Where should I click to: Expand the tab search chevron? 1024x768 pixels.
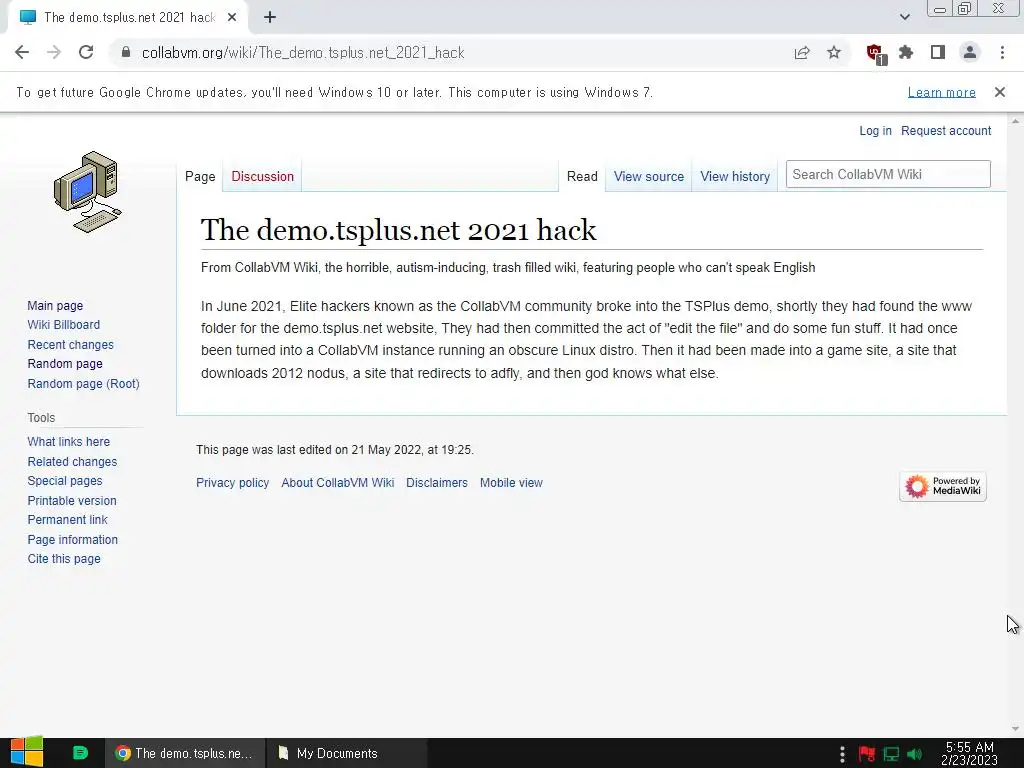pyautogui.click(x=904, y=17)
